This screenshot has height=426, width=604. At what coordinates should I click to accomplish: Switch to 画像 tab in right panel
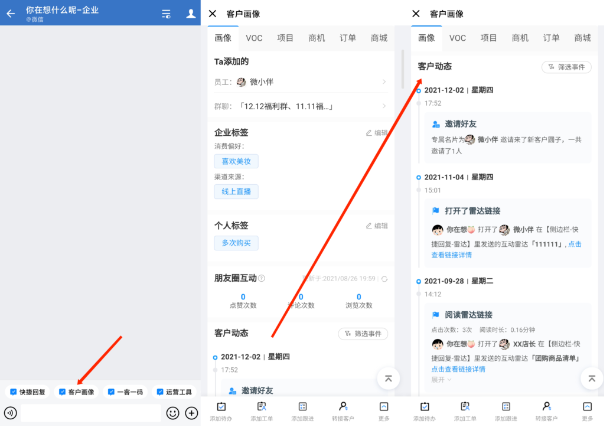click(426, 38)
